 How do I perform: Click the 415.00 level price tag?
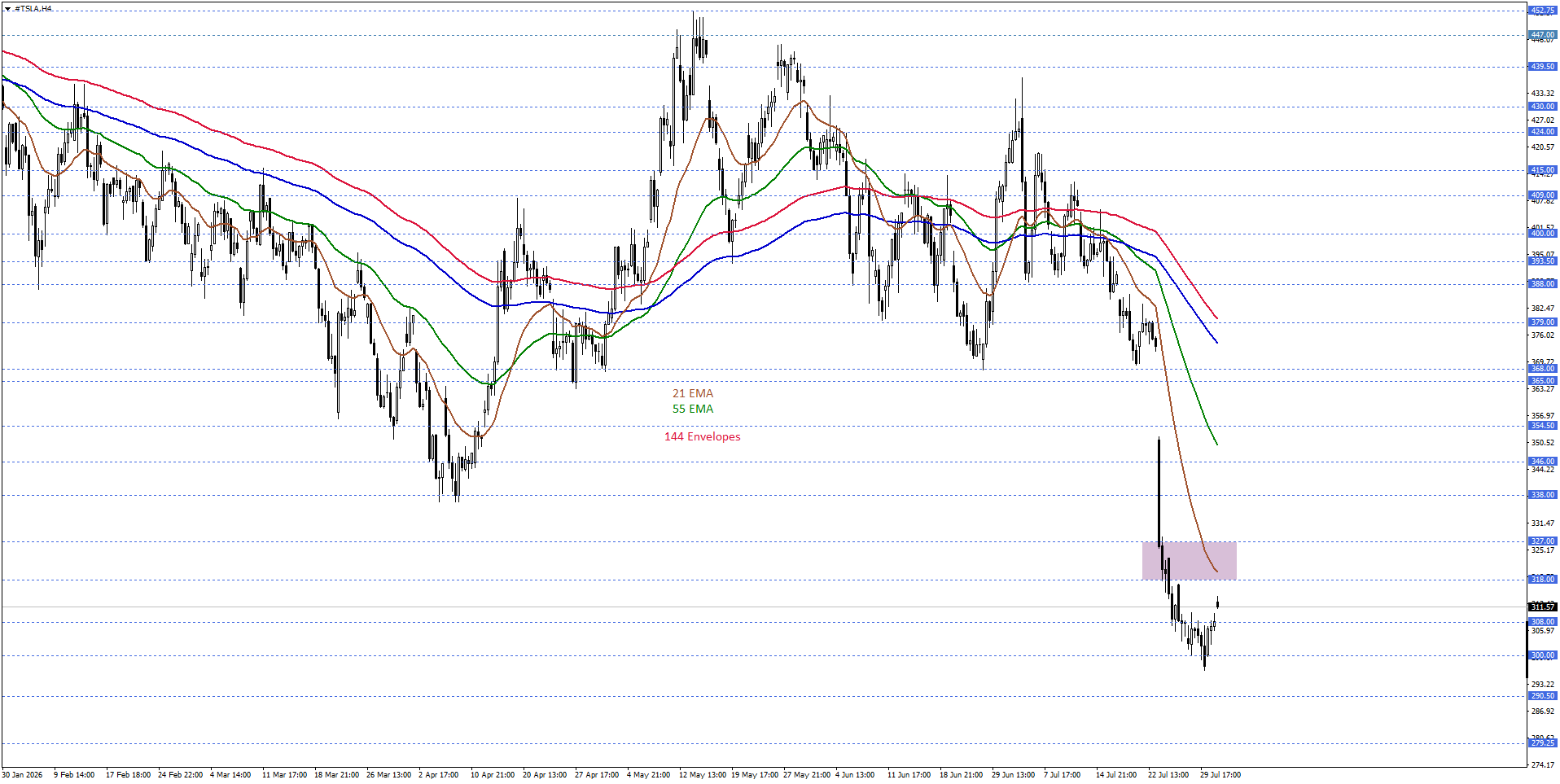pos(1542,170)
